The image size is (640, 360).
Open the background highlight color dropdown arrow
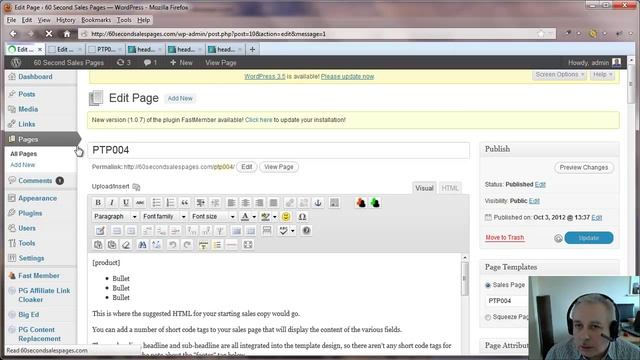275,217
